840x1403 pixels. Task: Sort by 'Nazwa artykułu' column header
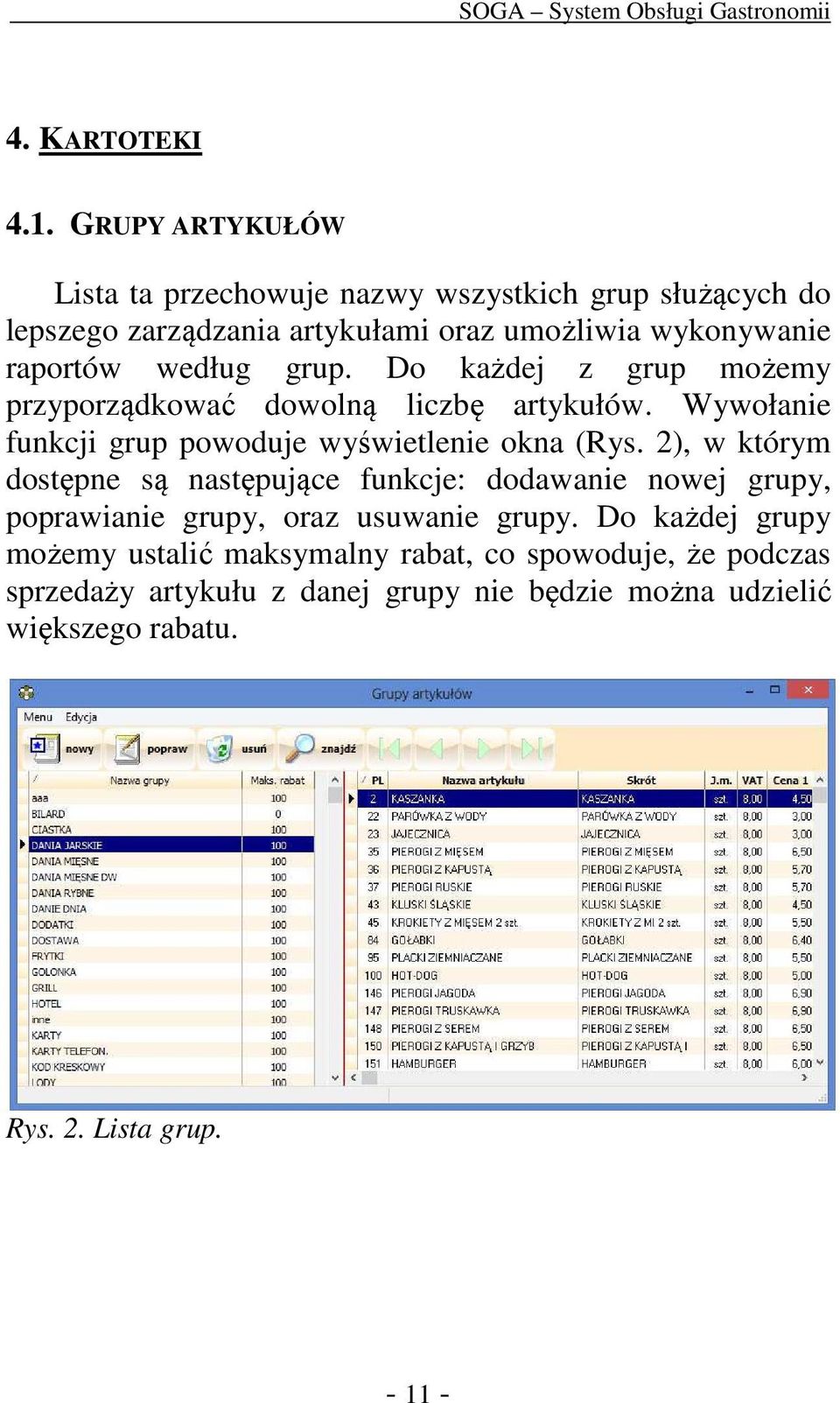482,780
